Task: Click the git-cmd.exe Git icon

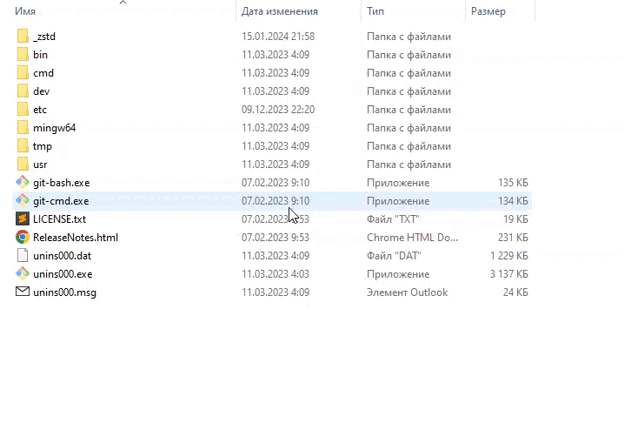Action: click(x=23, y=200)
